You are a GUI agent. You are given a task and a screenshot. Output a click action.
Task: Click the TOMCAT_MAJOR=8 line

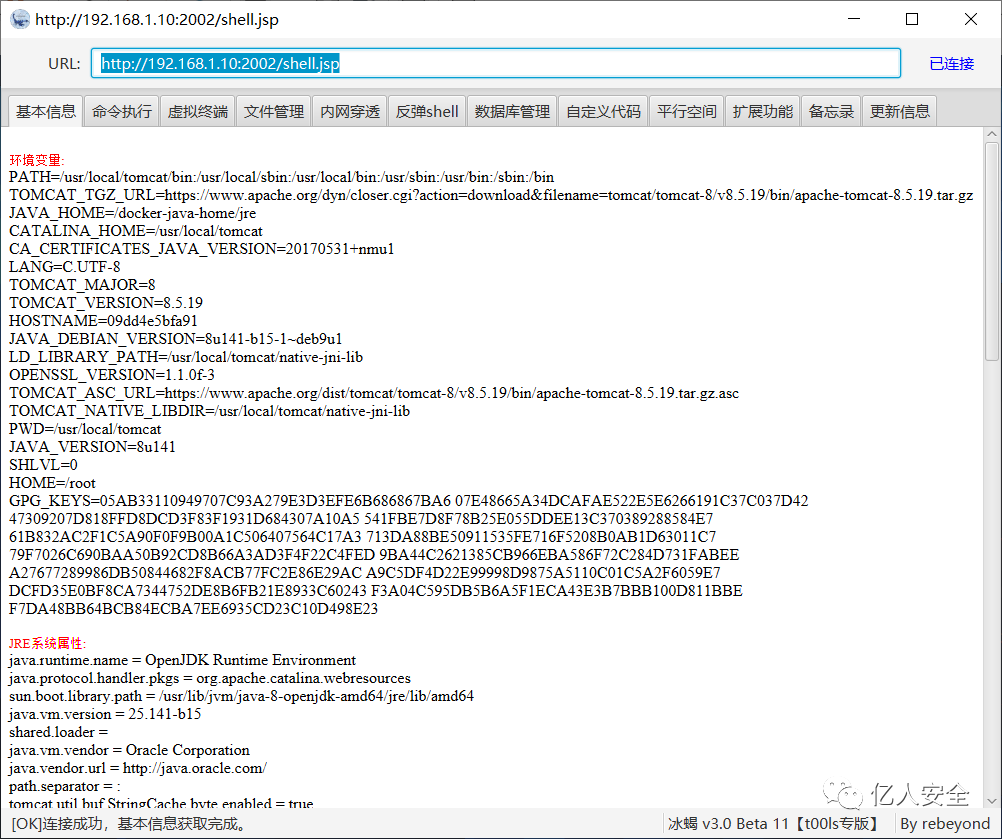(x=82, y=284)
